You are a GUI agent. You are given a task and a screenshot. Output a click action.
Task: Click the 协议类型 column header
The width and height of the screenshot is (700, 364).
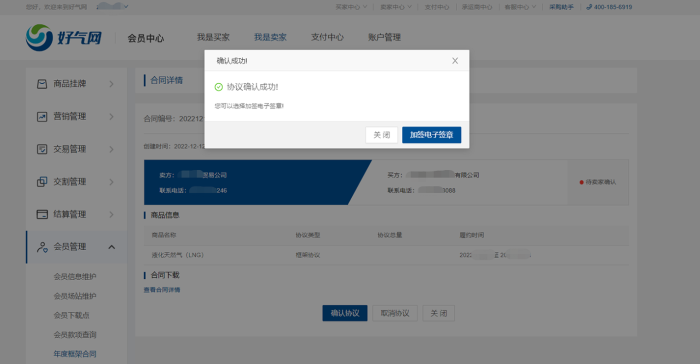coord(308,235)
